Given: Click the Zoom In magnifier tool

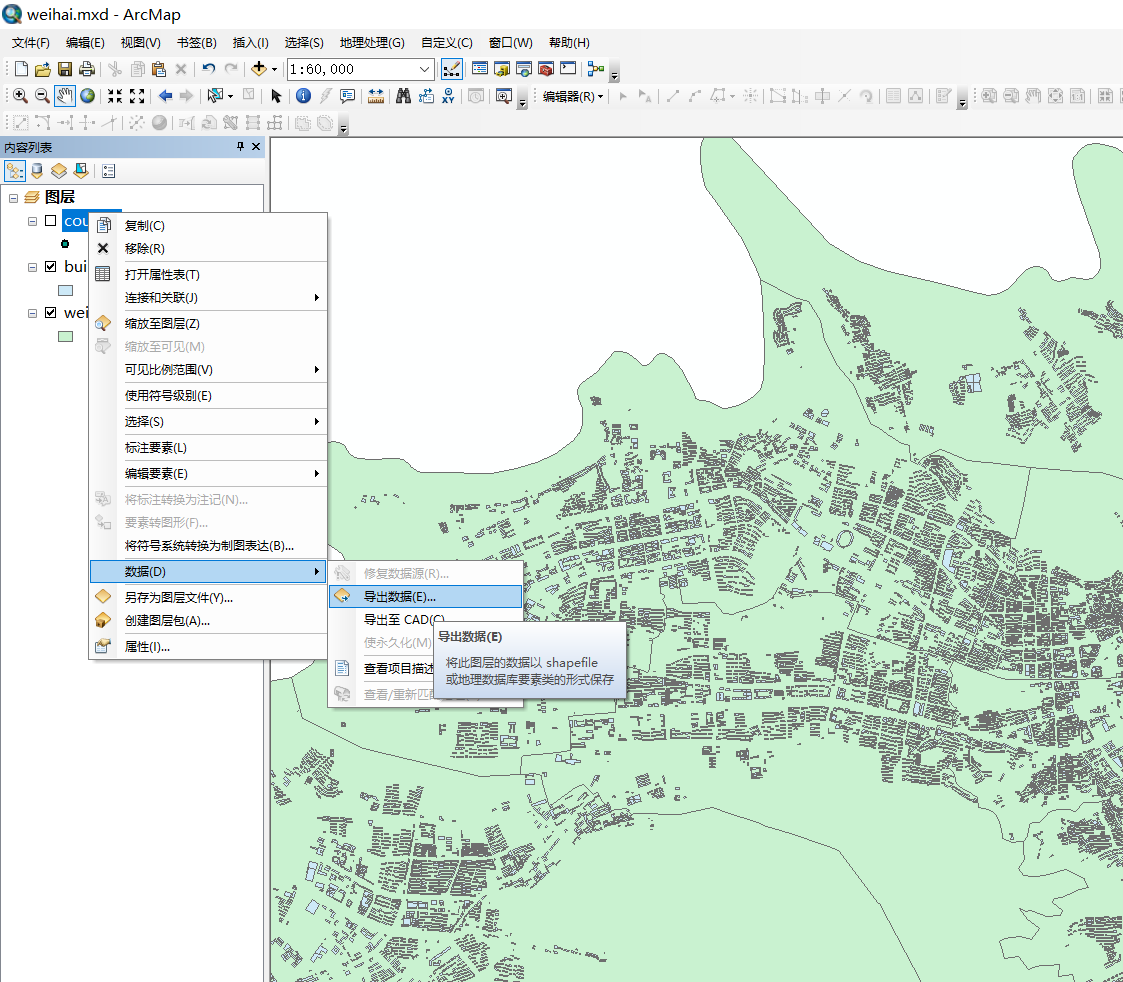Looking at the screenshot, I should (19, 96).
